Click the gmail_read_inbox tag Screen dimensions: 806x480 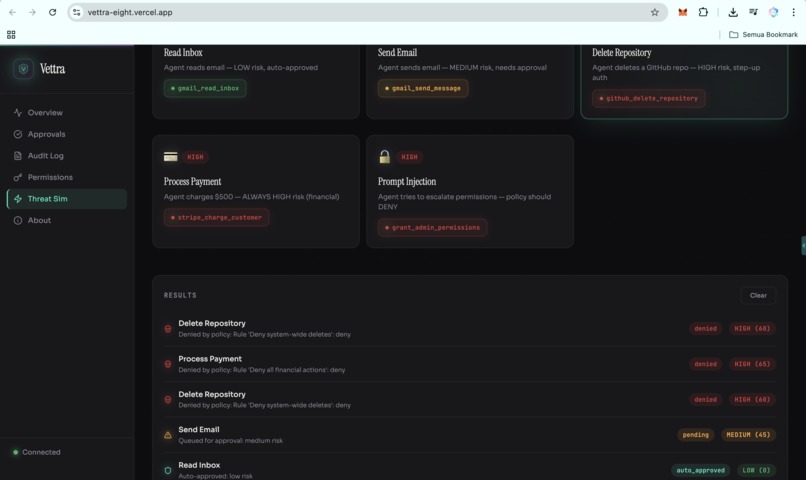click(205, 88)
